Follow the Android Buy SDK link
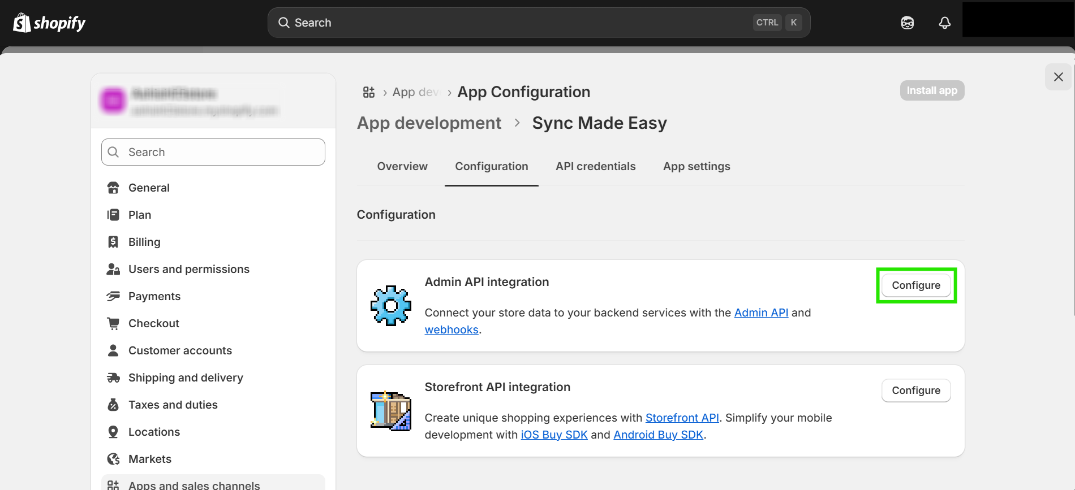The image size is (1075, 490). pos(659,435)
